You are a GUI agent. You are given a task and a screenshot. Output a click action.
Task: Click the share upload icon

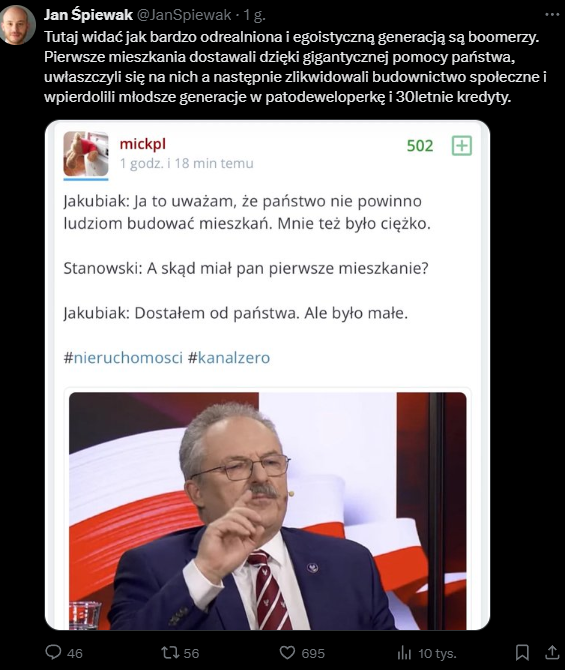click(552, 652)
